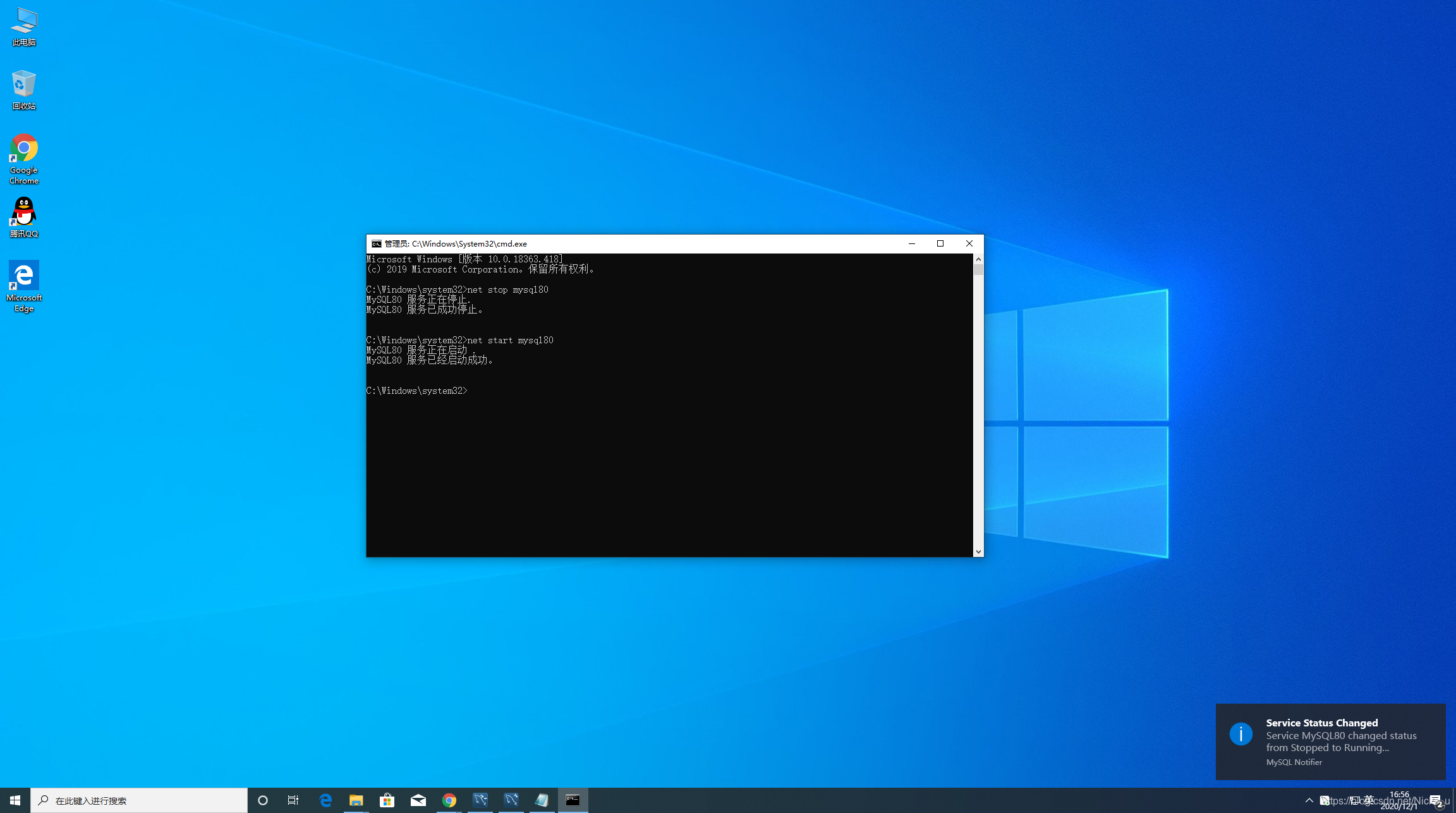
Task: Click taskbar search input box
Action: click(139, 800)
